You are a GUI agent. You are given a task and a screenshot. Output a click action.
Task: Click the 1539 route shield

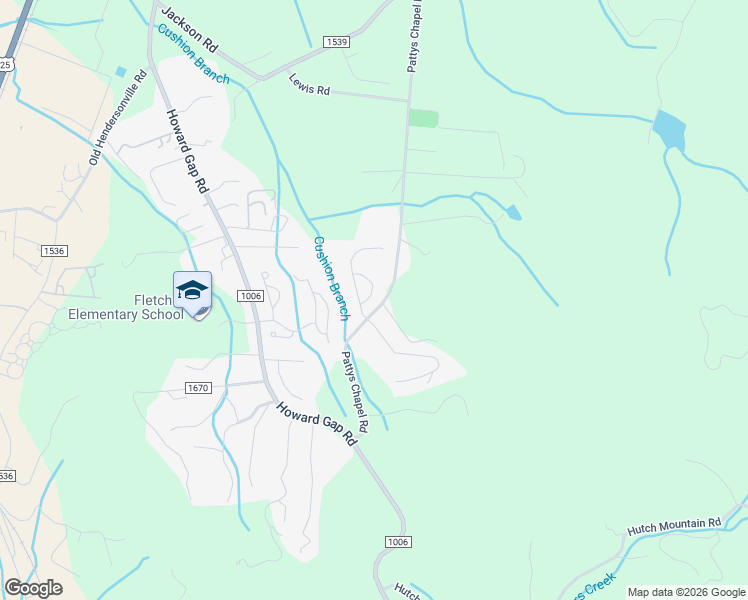click(336, 42)
